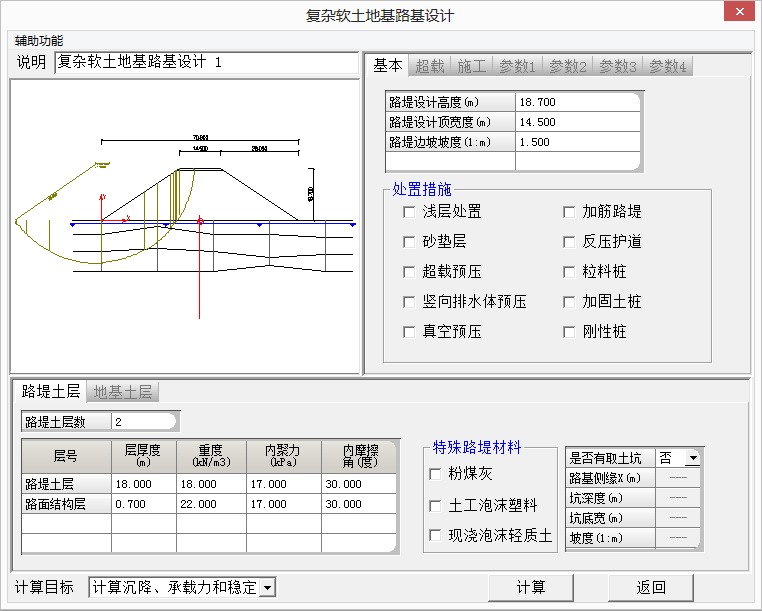Check the 粉煤灰 special material

click(x=435, y=474)
